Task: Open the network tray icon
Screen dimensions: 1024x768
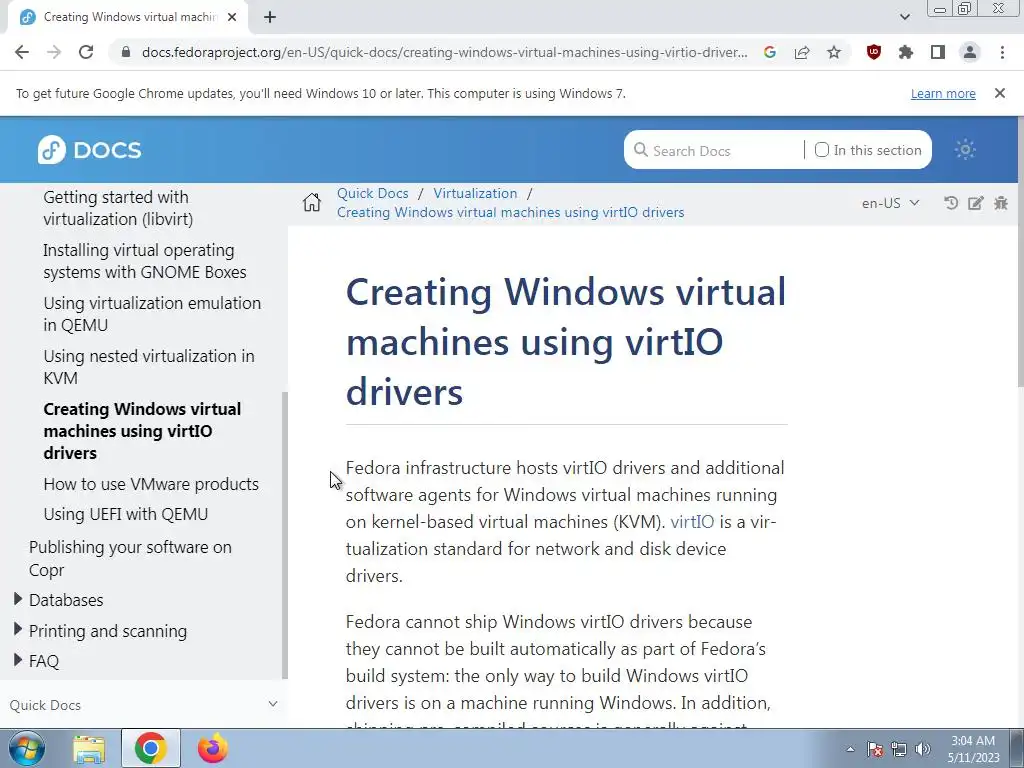Action: point(899,749)
